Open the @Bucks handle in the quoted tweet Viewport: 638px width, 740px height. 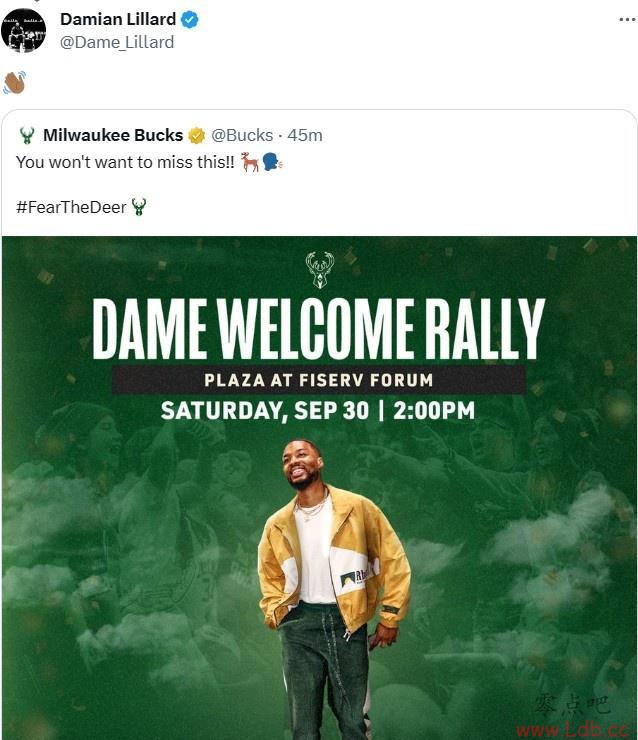pos(242,135)
